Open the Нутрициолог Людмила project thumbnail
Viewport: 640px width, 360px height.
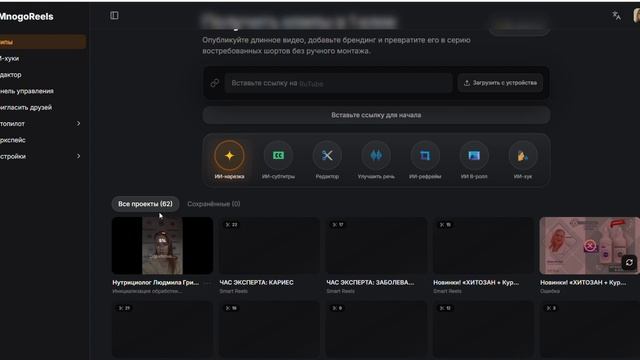[162, 245]
